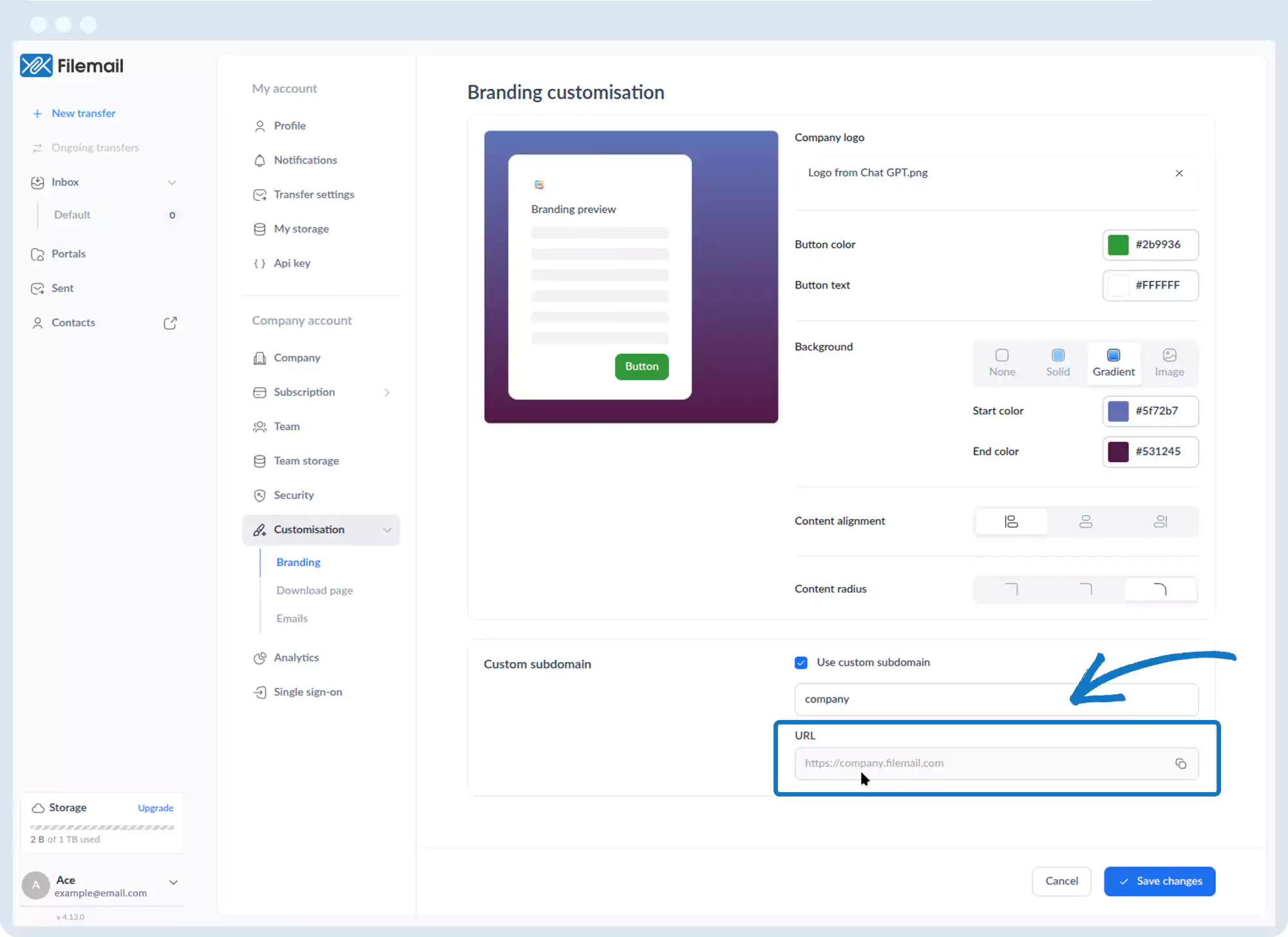Open the End color swatch picker
This screenshot has width=1288, height=937.
1118,451
